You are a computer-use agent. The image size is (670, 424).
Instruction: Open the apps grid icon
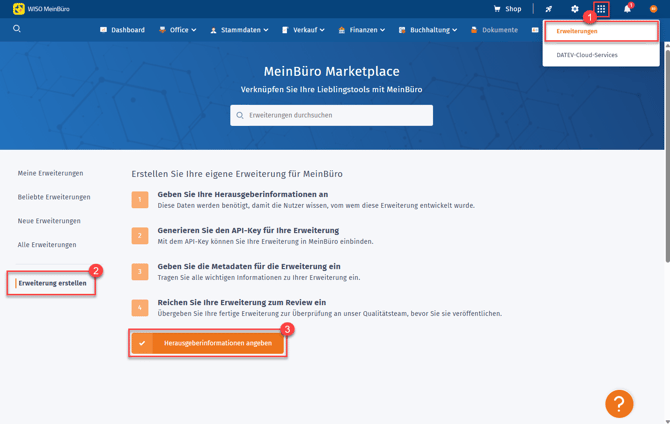(x=601, y=9)
